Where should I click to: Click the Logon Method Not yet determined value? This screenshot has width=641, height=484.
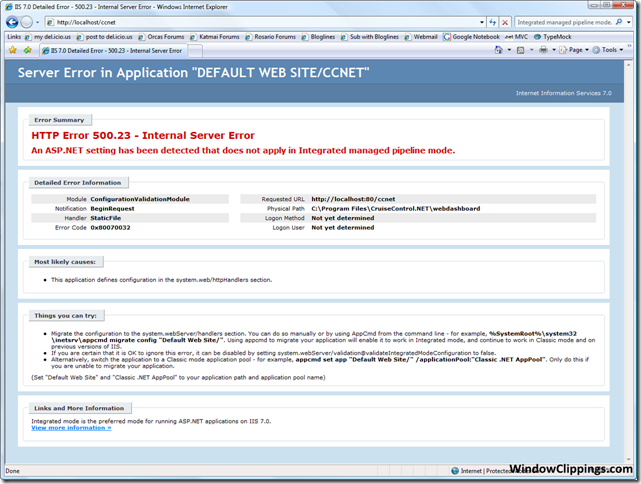tap(343, 218)
